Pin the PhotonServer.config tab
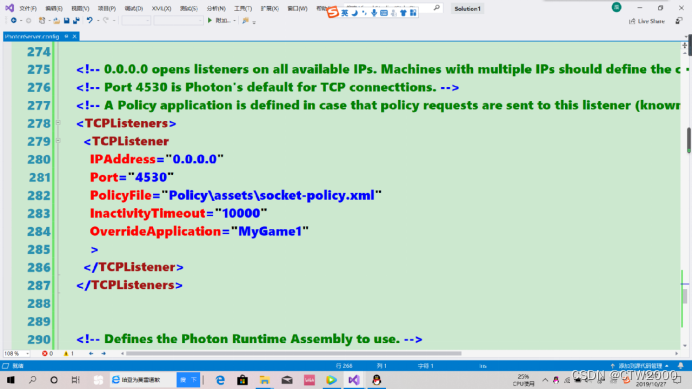The width and height of the screenshot is (693, 390). click(66, 36)
